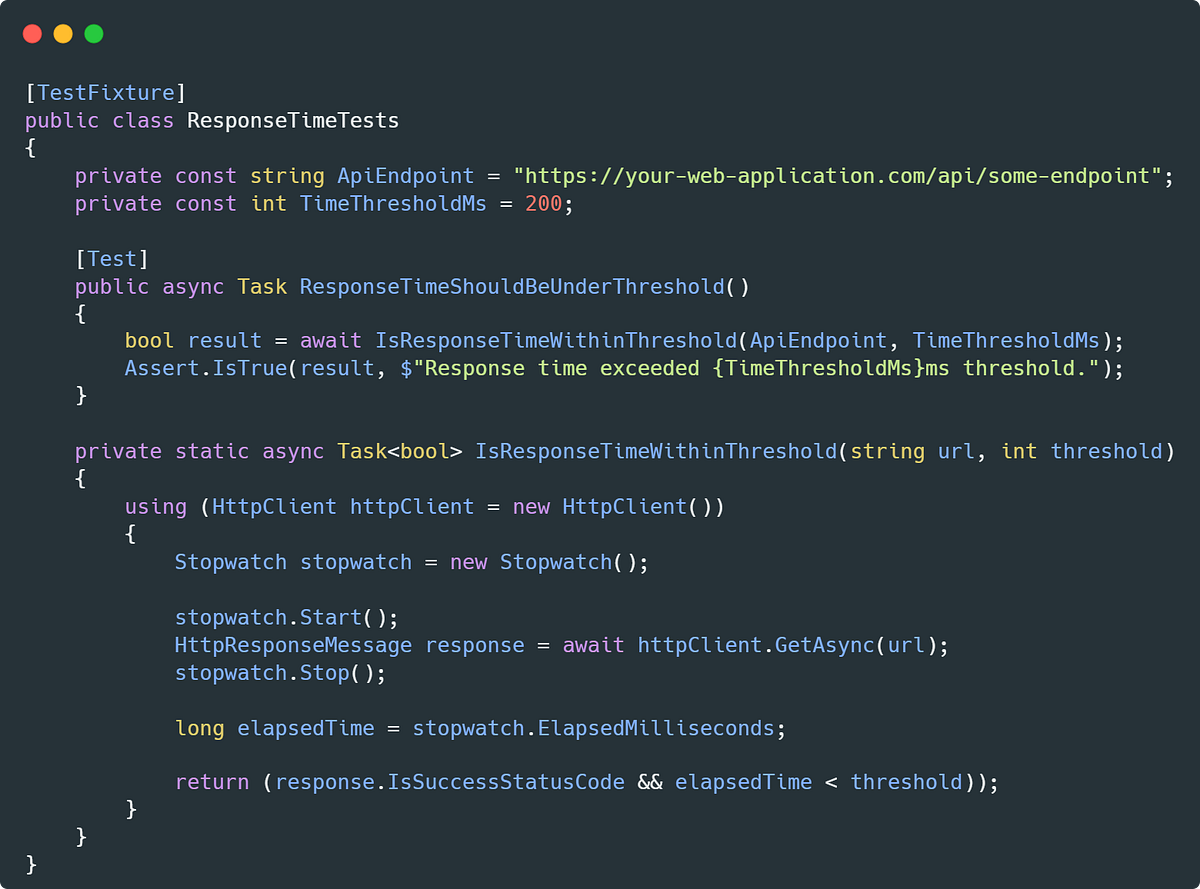1200x889 pixels.
Task: Select the return statement checking IsSuccessStatusCode
Action: [585, 781]
